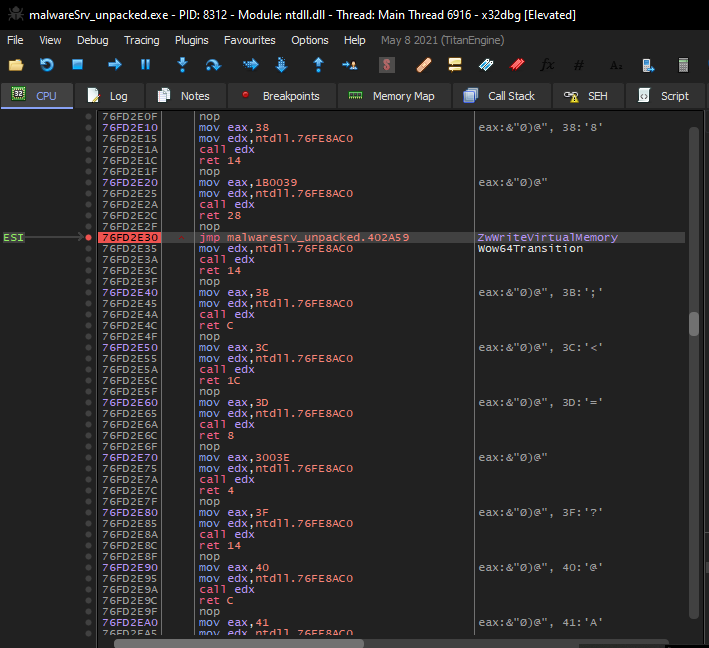Open the Scylla plugin icon
The image size is (709, 648).
point(386,65)
